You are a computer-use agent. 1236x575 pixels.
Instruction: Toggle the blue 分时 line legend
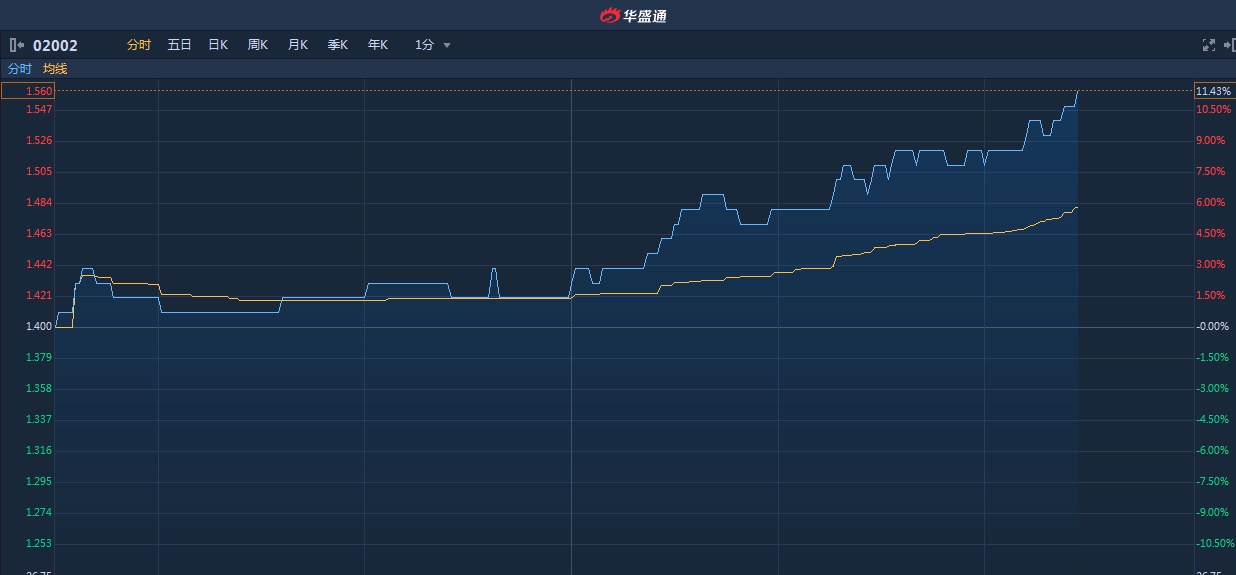click(20, 69)
